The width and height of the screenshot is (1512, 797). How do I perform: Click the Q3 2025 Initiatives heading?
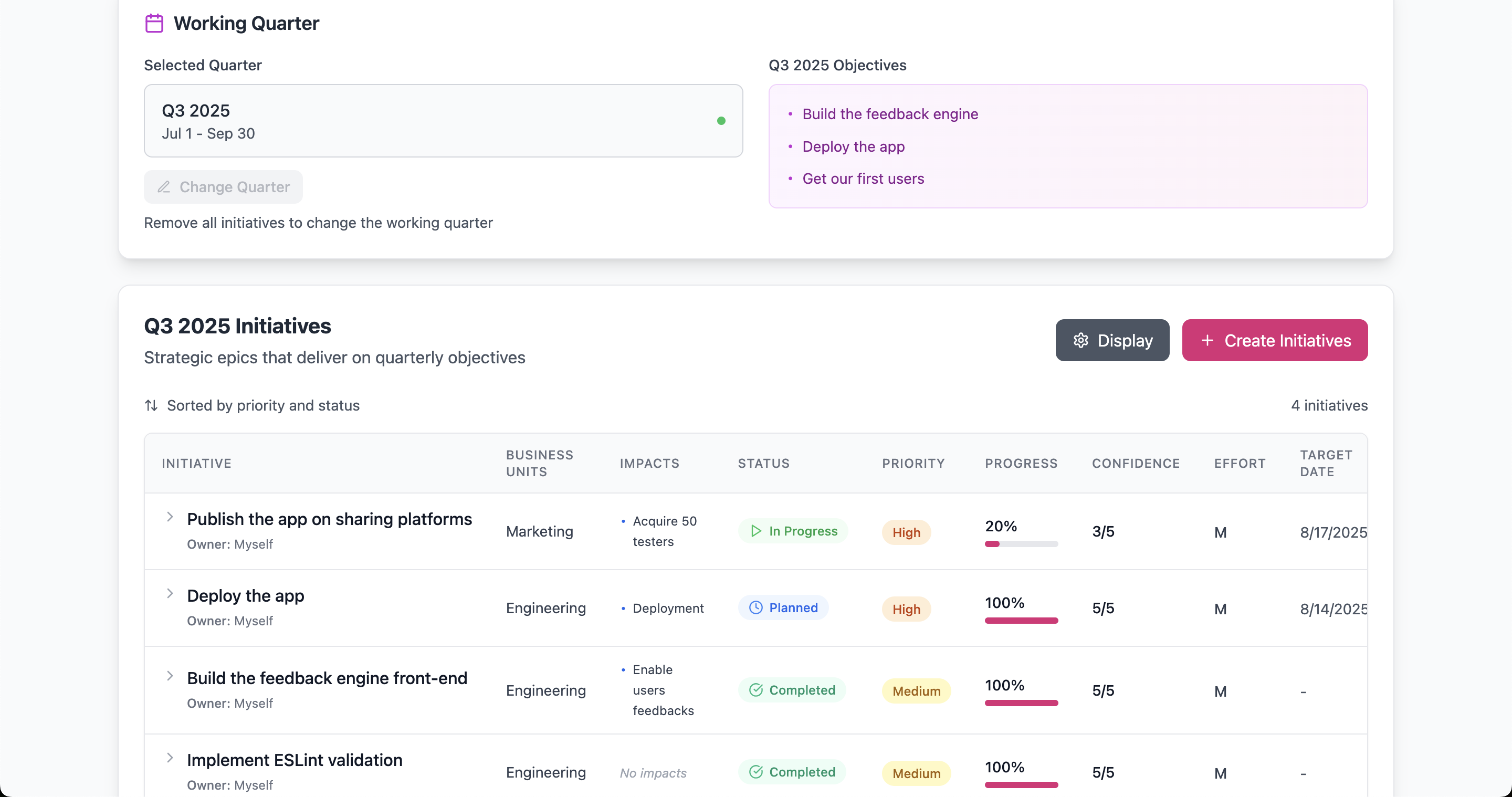coord(238,327)
